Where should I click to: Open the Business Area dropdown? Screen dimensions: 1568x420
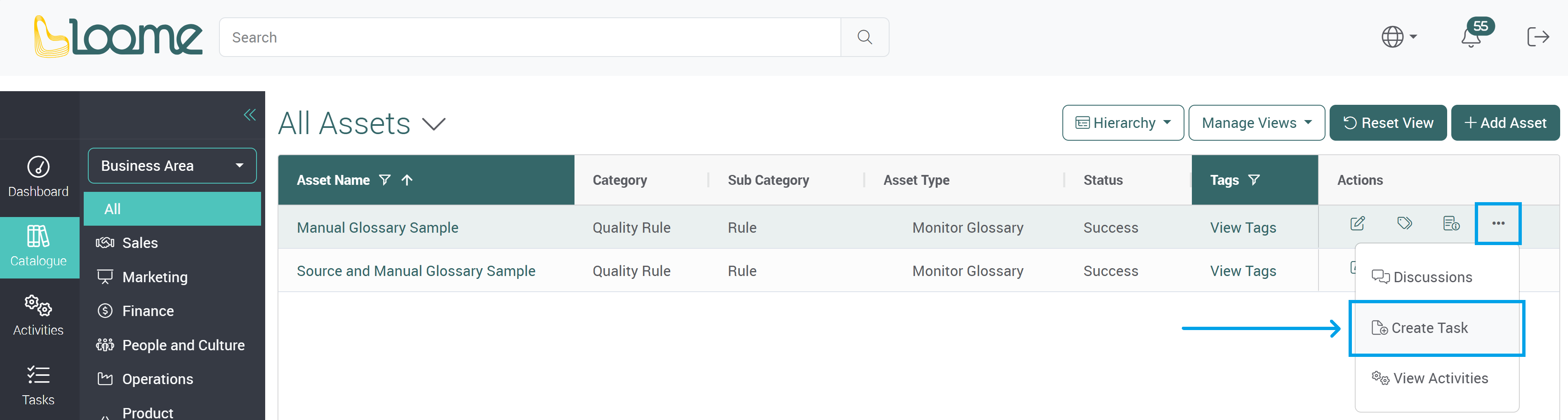[172, 165]
